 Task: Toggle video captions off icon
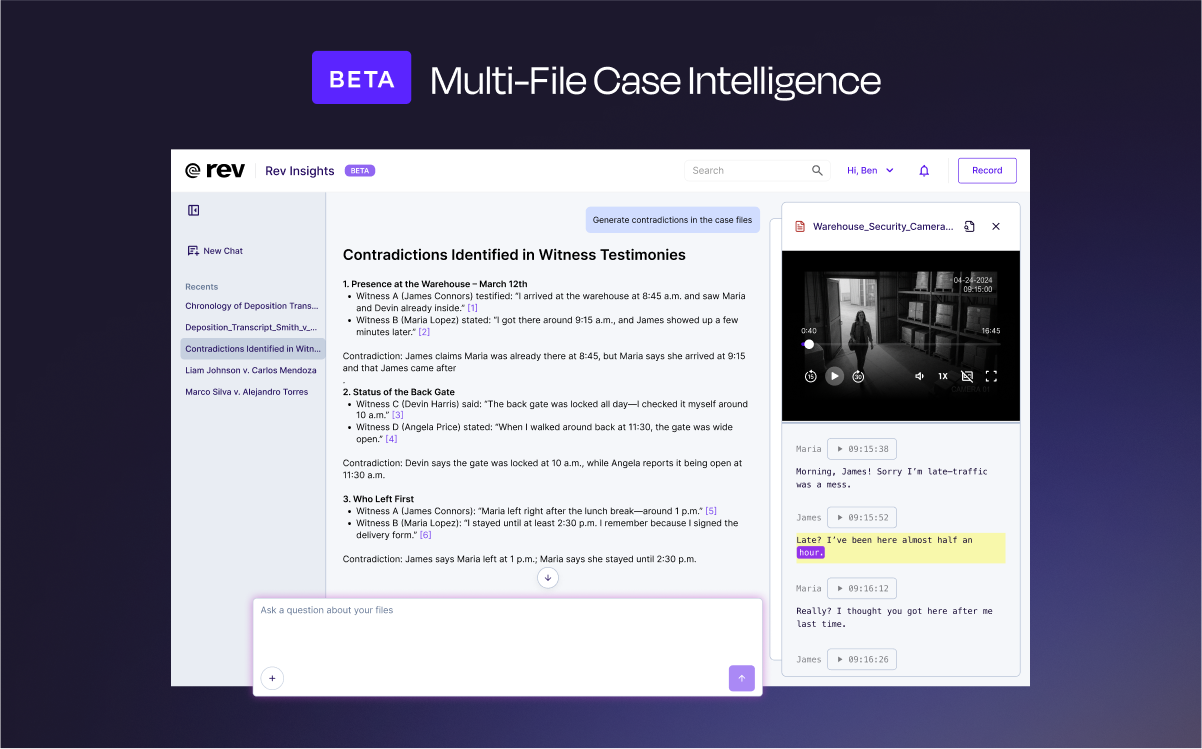point(967,376)
